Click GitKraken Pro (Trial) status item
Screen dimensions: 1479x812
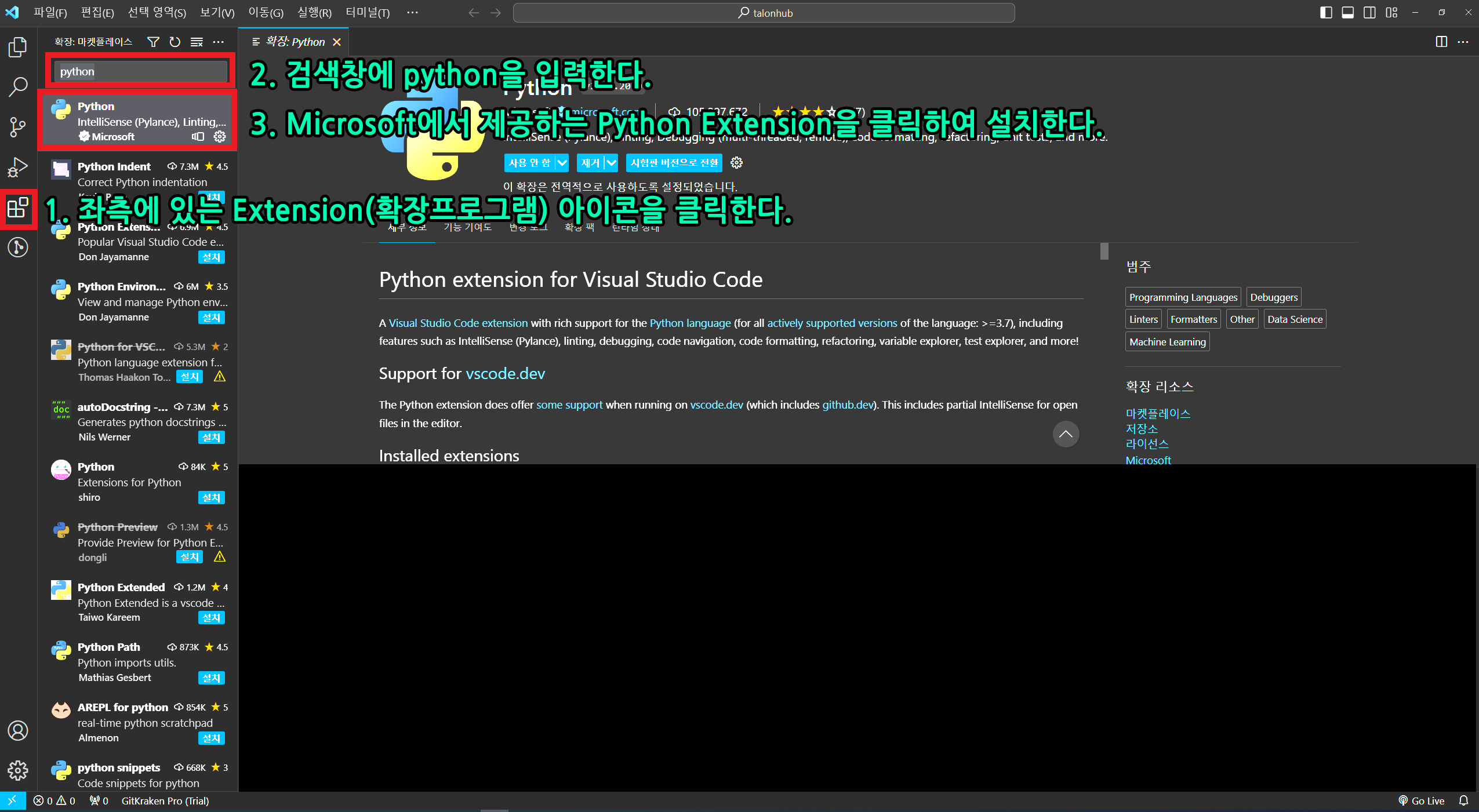click(x=165, y=800)
